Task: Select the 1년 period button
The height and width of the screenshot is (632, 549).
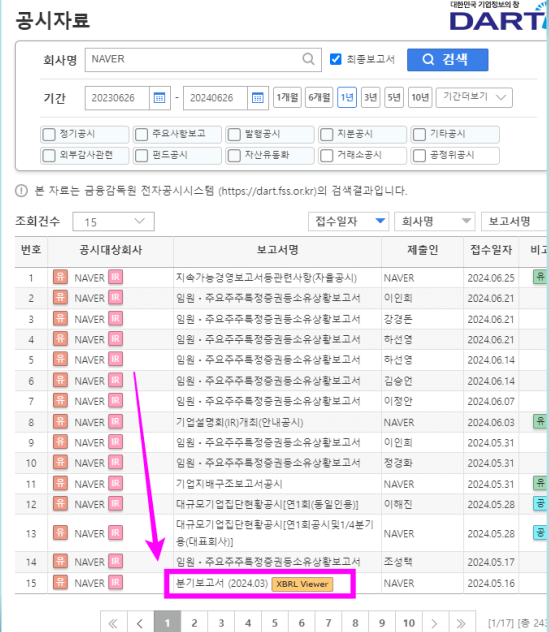Action: tap(347, 98)
